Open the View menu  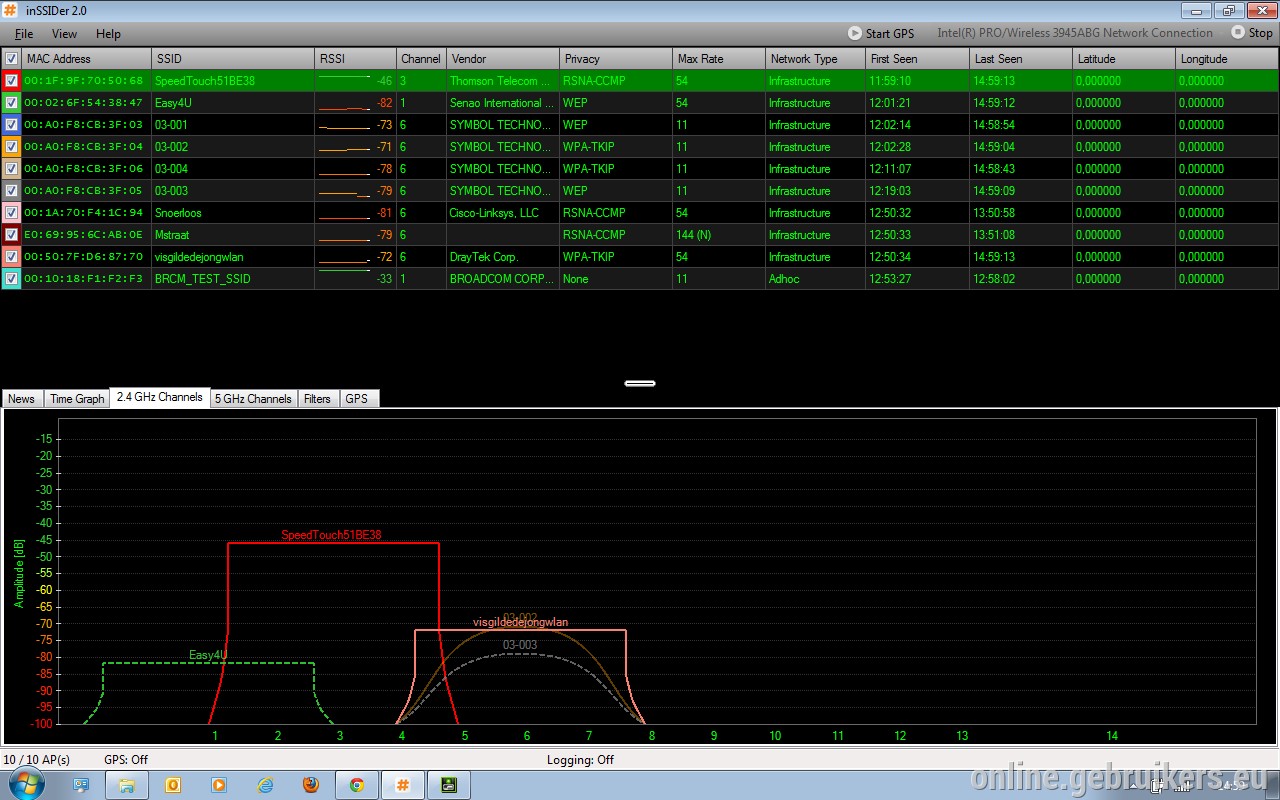pos(64,34)
